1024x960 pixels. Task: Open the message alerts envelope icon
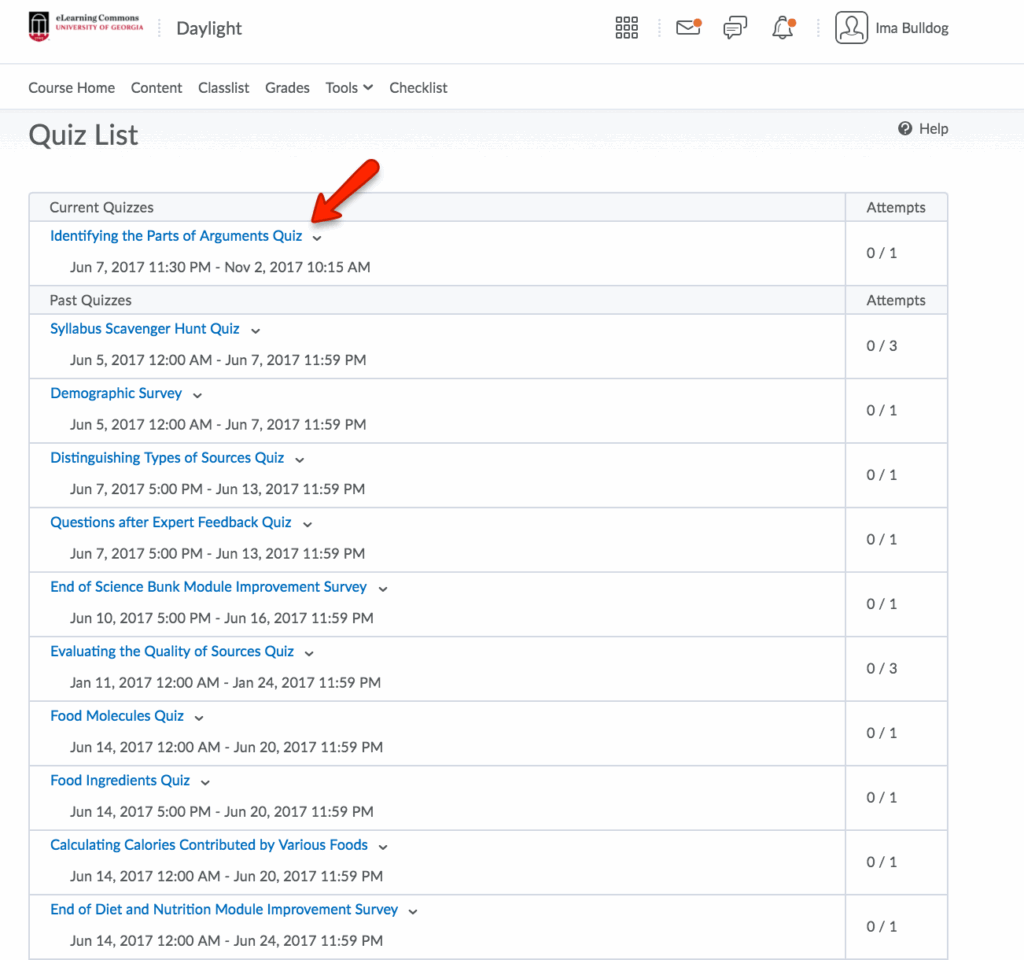[688, 28]
